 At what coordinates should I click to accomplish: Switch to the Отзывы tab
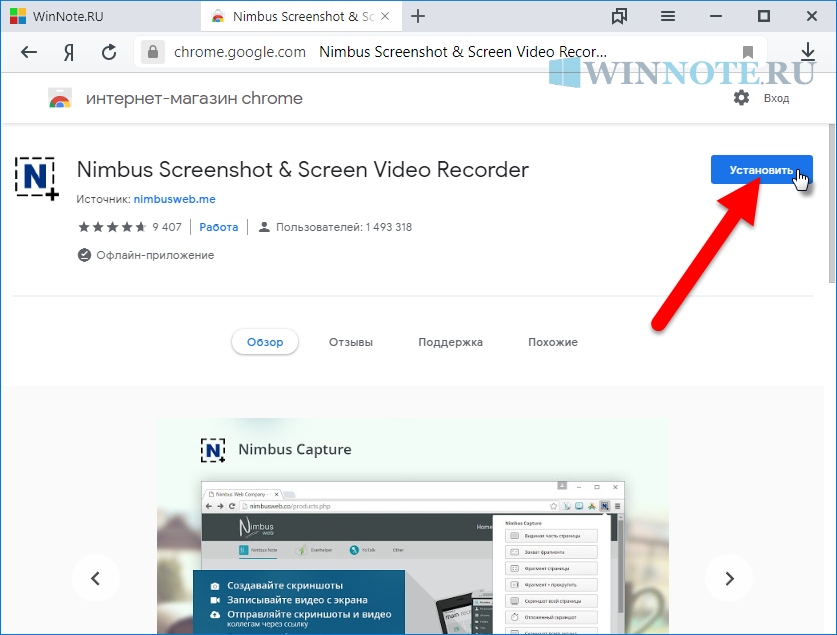click(351, 342)
